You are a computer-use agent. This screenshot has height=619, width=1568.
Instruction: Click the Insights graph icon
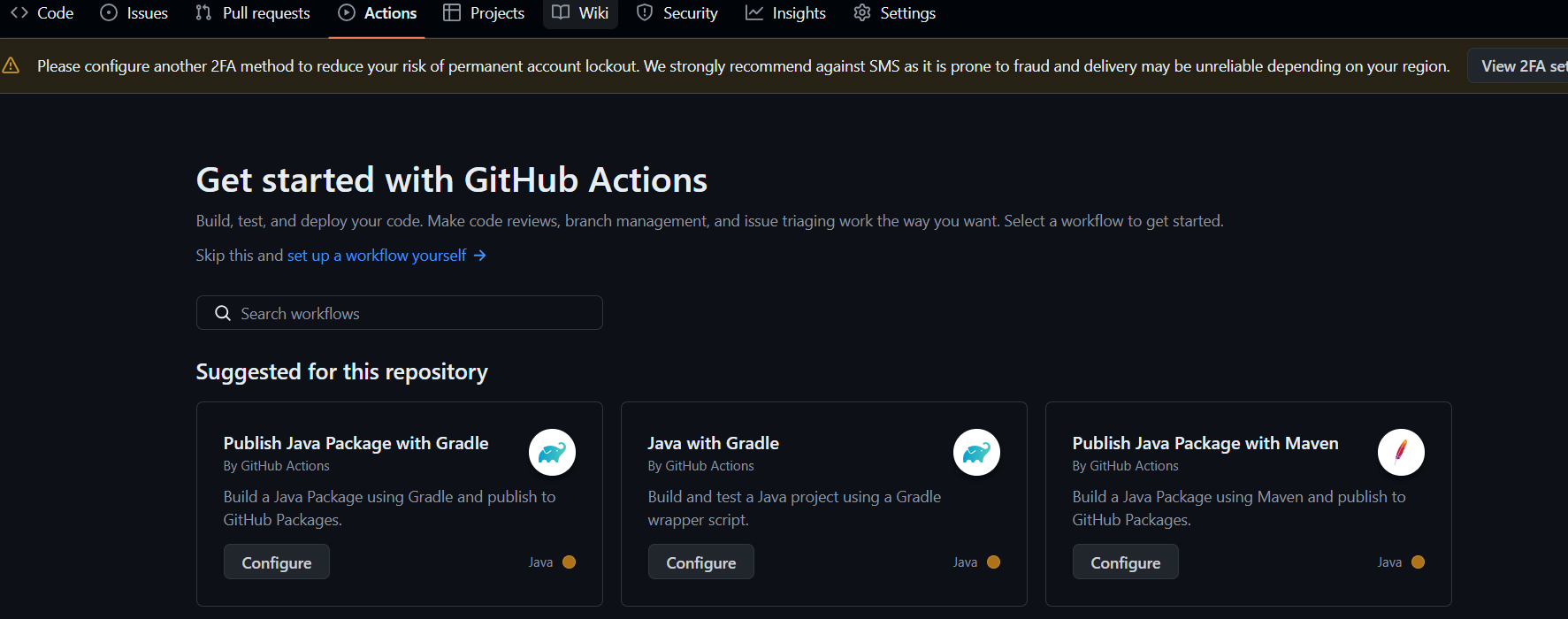click(754, 12)
